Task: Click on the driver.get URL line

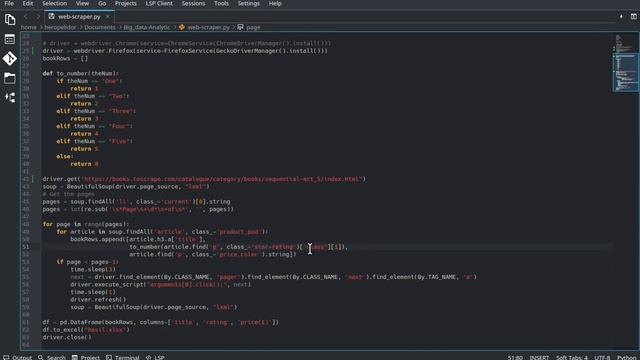Action: click(x=204, y=179)
